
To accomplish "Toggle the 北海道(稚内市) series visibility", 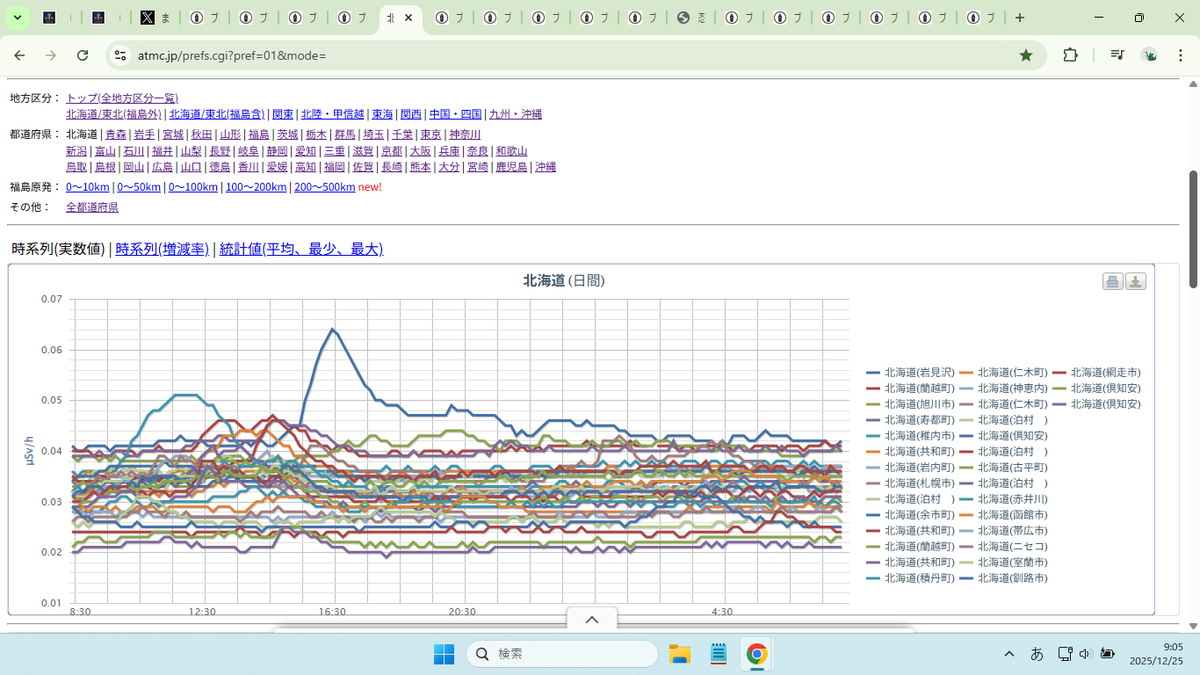I will [x=911, y=436].
